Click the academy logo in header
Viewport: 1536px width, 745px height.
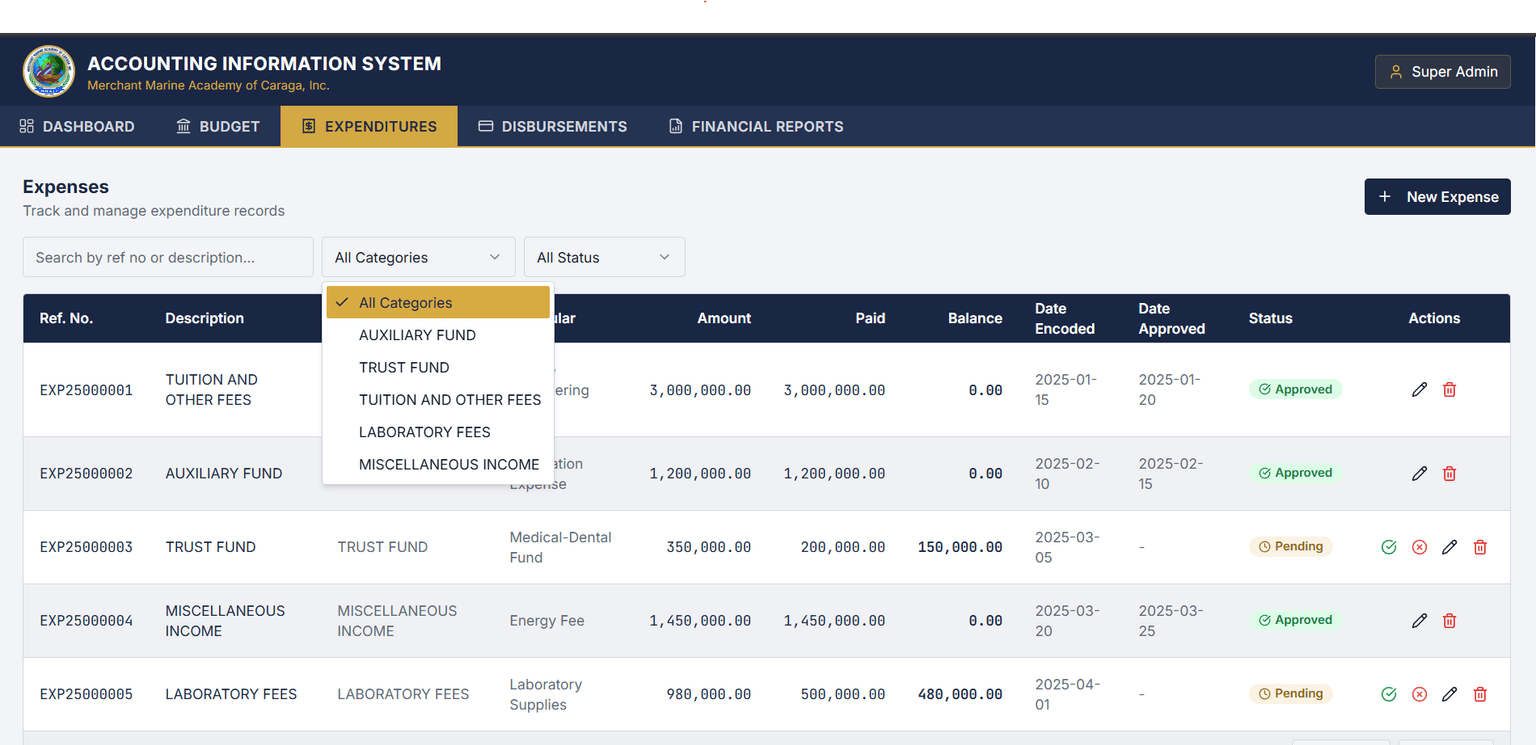49,72
